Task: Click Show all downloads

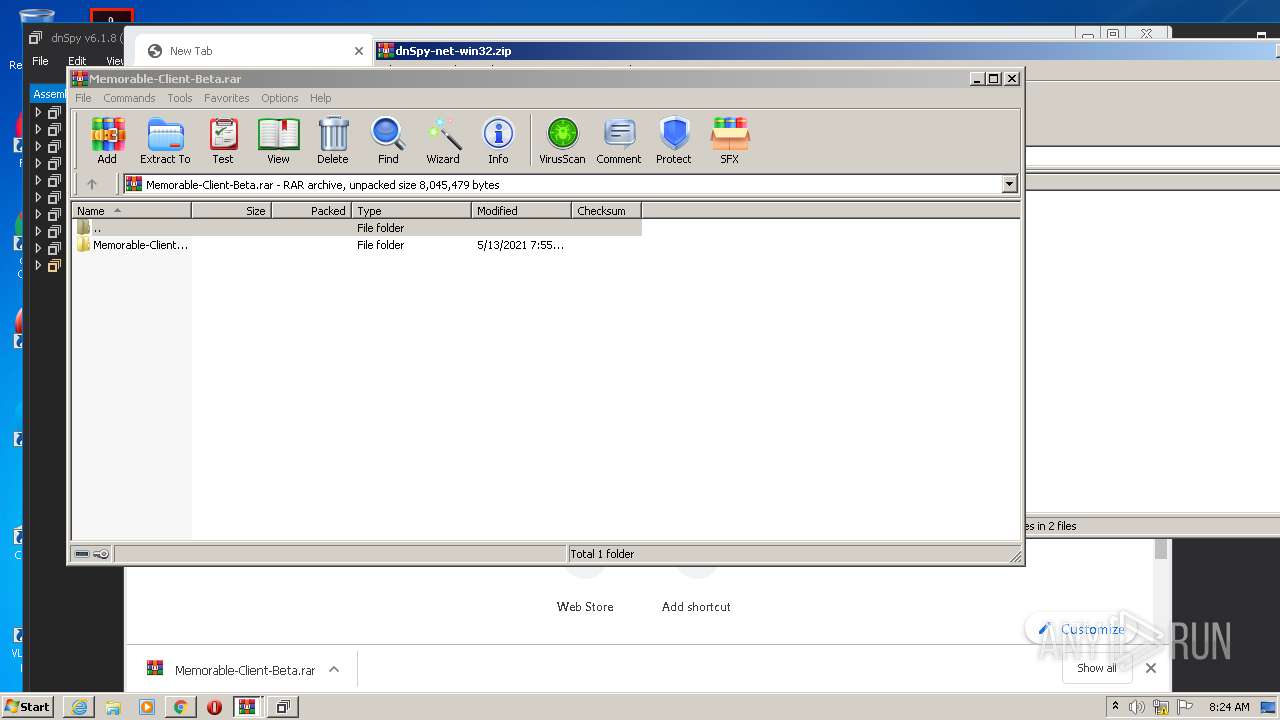Action: click(1097, 668)
